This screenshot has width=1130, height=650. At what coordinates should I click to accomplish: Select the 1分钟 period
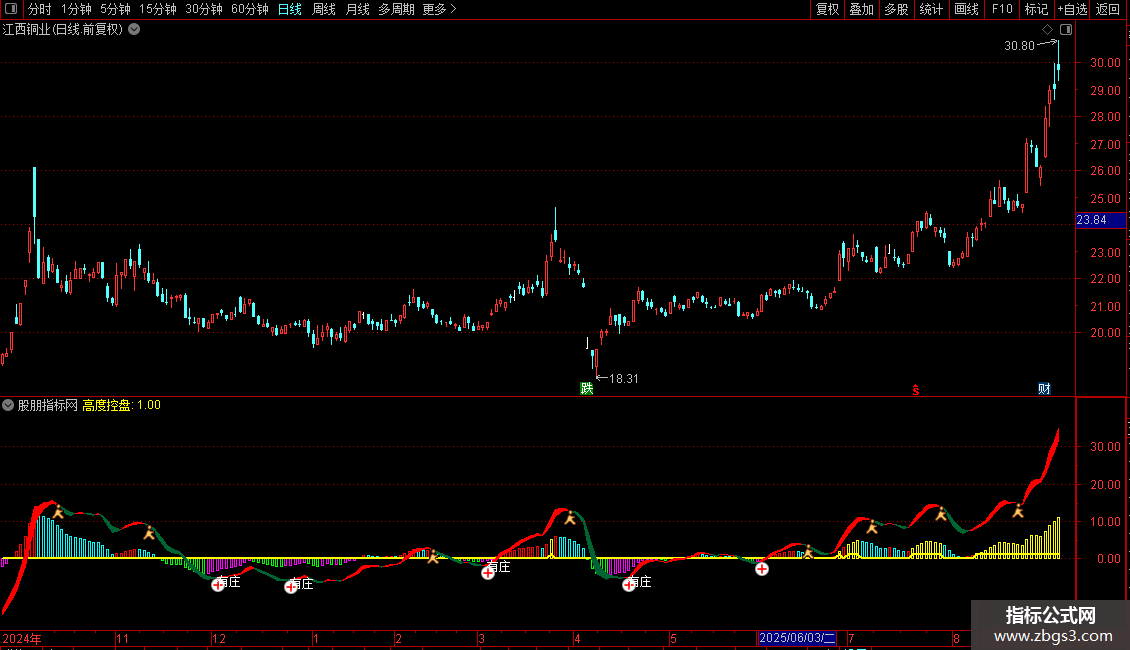tap(76, 9)
